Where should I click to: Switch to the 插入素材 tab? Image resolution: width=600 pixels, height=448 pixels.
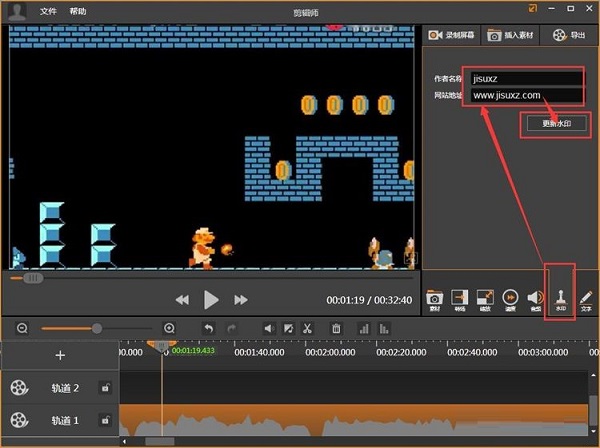(x=510, y=35)
